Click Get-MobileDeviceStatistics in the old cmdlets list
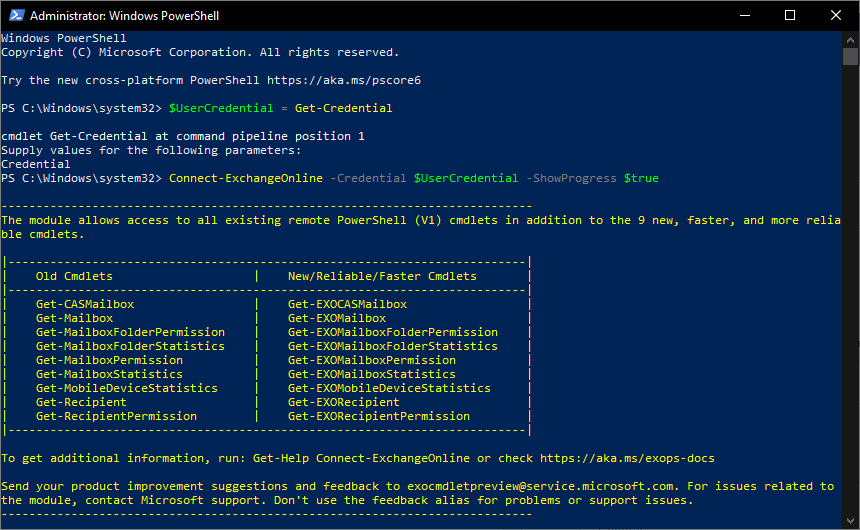This screenshot has width=860, height=530. 127,388
